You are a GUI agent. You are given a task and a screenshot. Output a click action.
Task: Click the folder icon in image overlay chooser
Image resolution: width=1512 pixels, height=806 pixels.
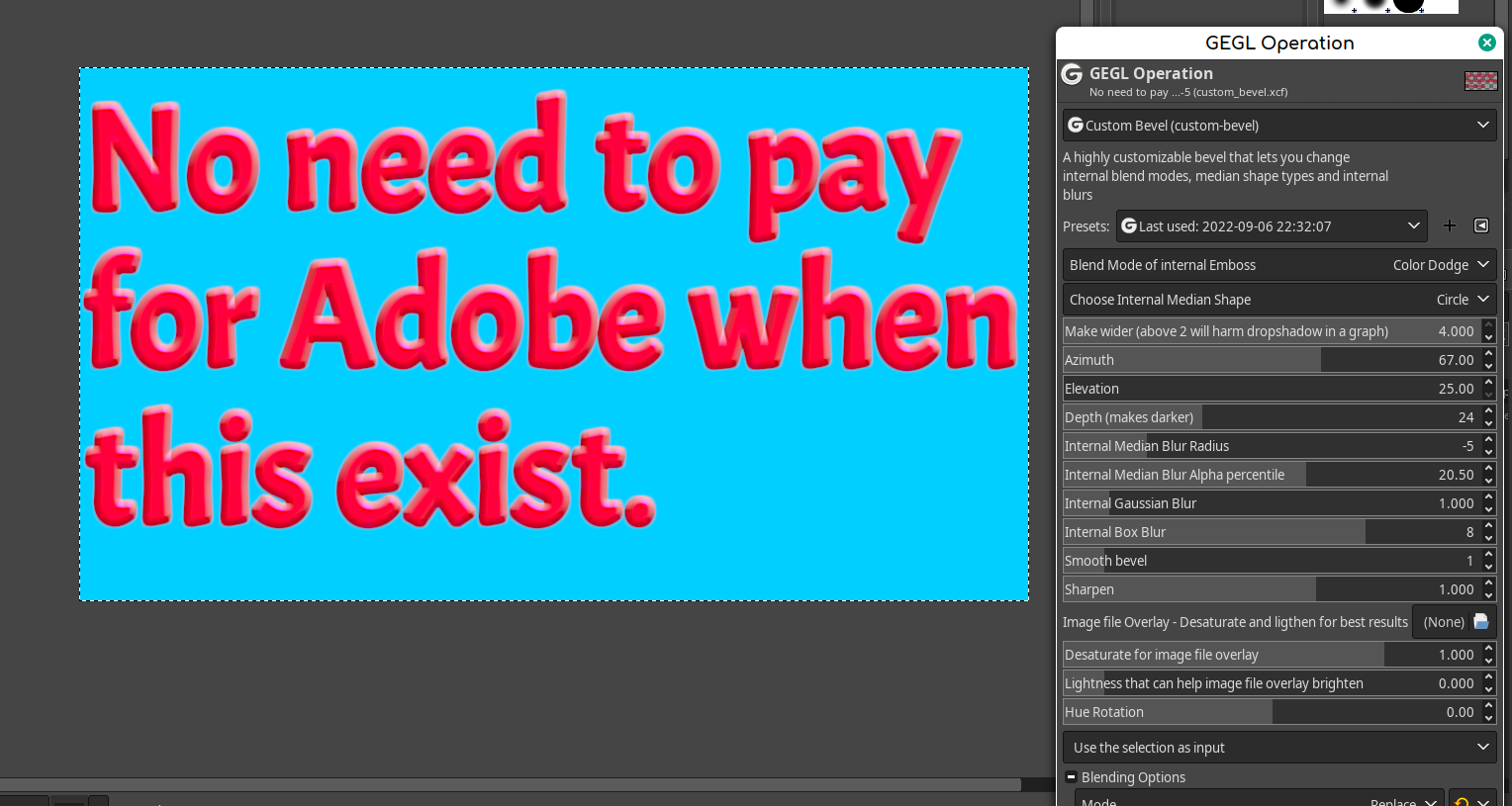point(1481,621)
